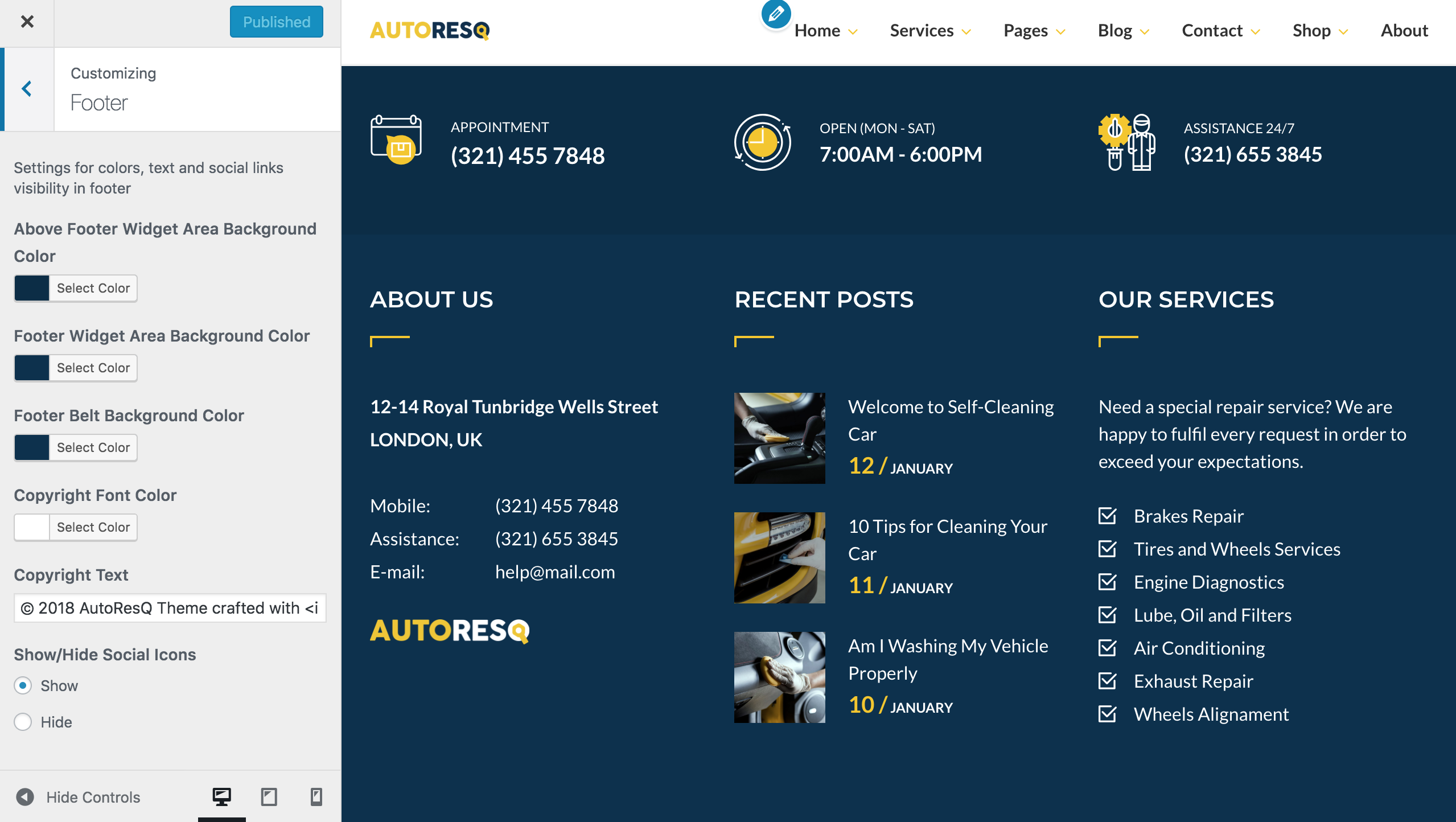Go back using the left chevron arrow

(27, 89)
